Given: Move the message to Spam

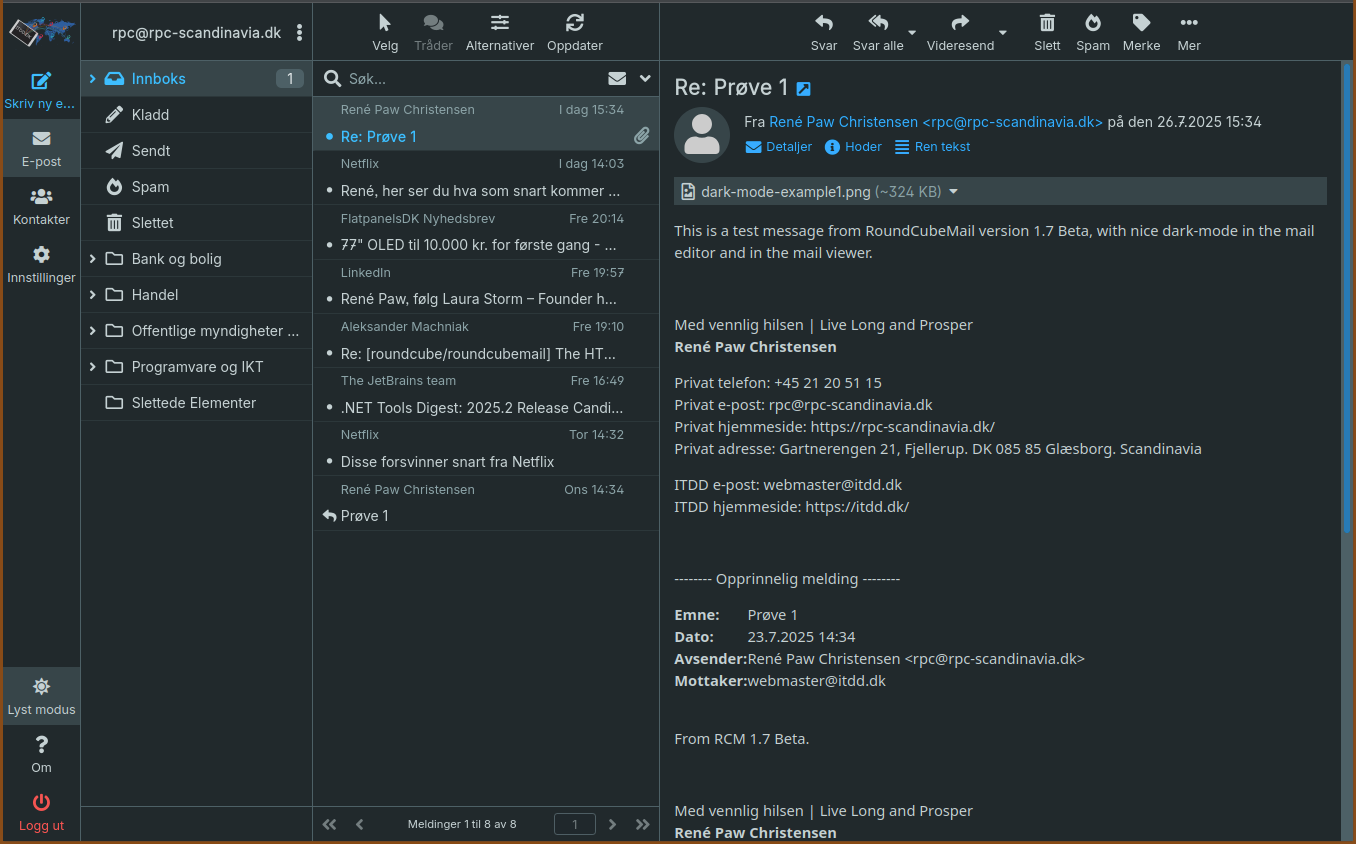Looking at the screenshot, I should (x=1092, y=31).
